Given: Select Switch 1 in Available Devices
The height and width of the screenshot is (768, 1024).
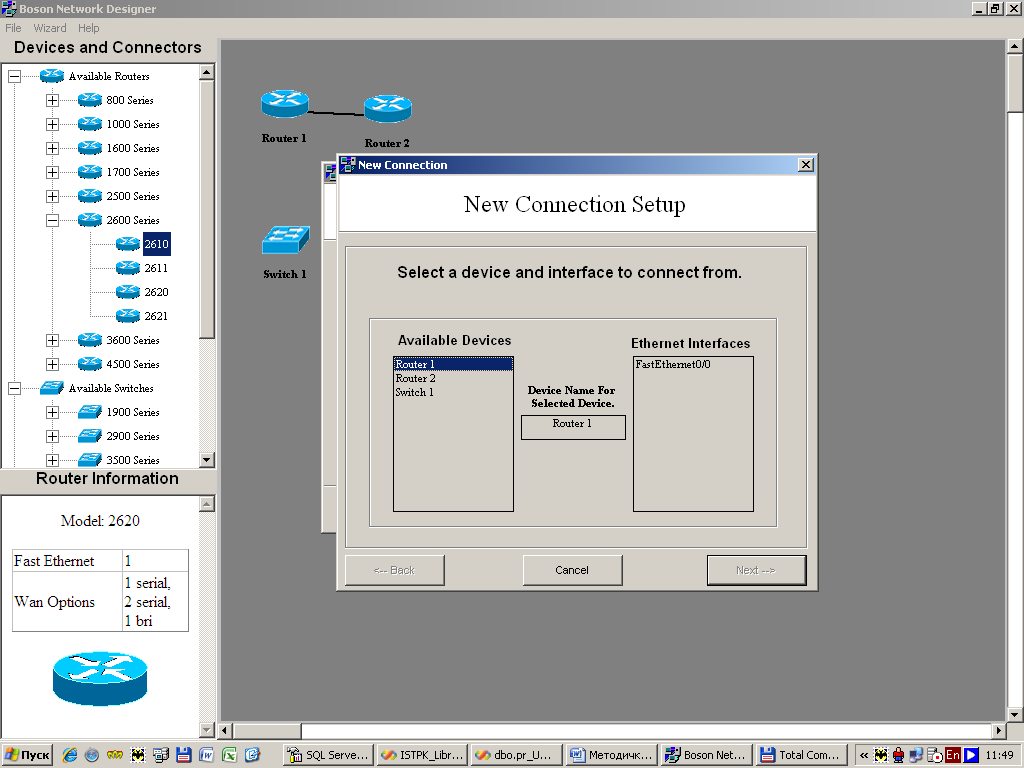Looking at the screenshot, I should [453, 392].
